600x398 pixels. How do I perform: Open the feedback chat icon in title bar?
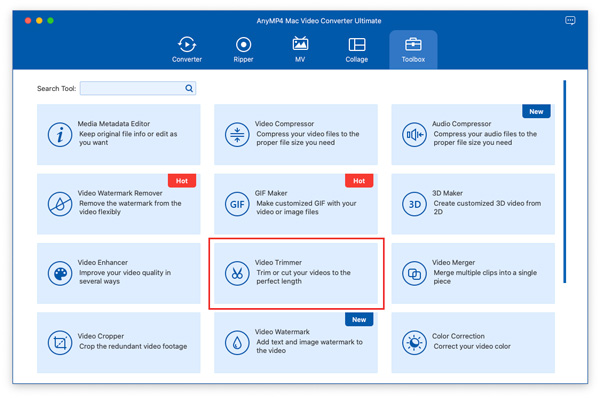(x=570, y=20)
